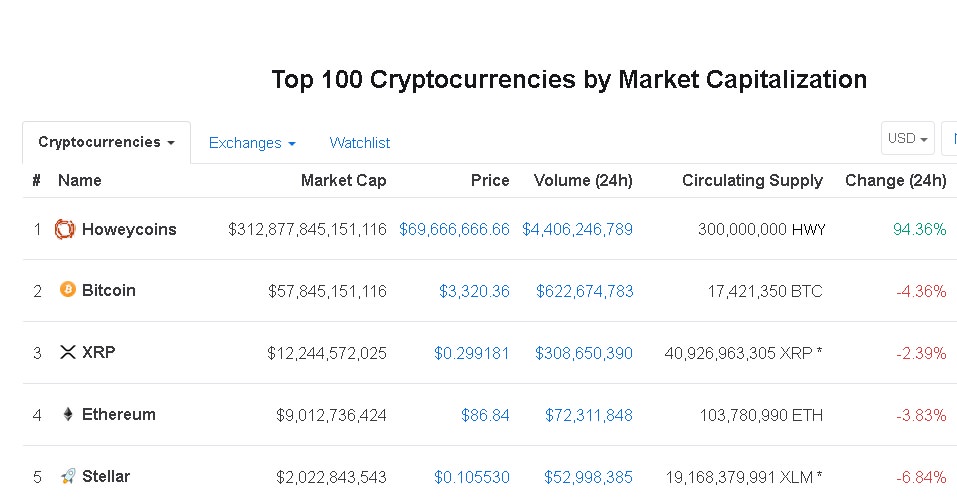Viewport: 957px width, 499px height.
Task: Open Ethereum volume $72,311,848 link
Action: 588,415
